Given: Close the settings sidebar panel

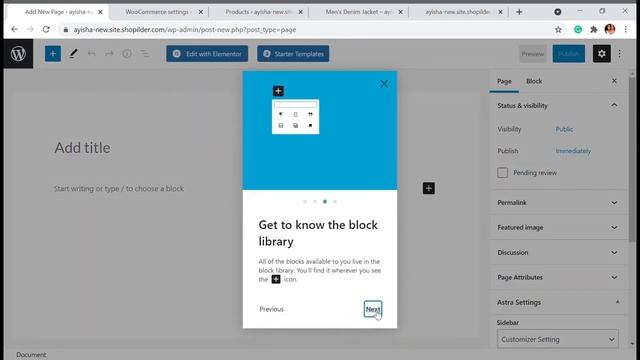Looking at the screenshot, I should click(614, 81).
